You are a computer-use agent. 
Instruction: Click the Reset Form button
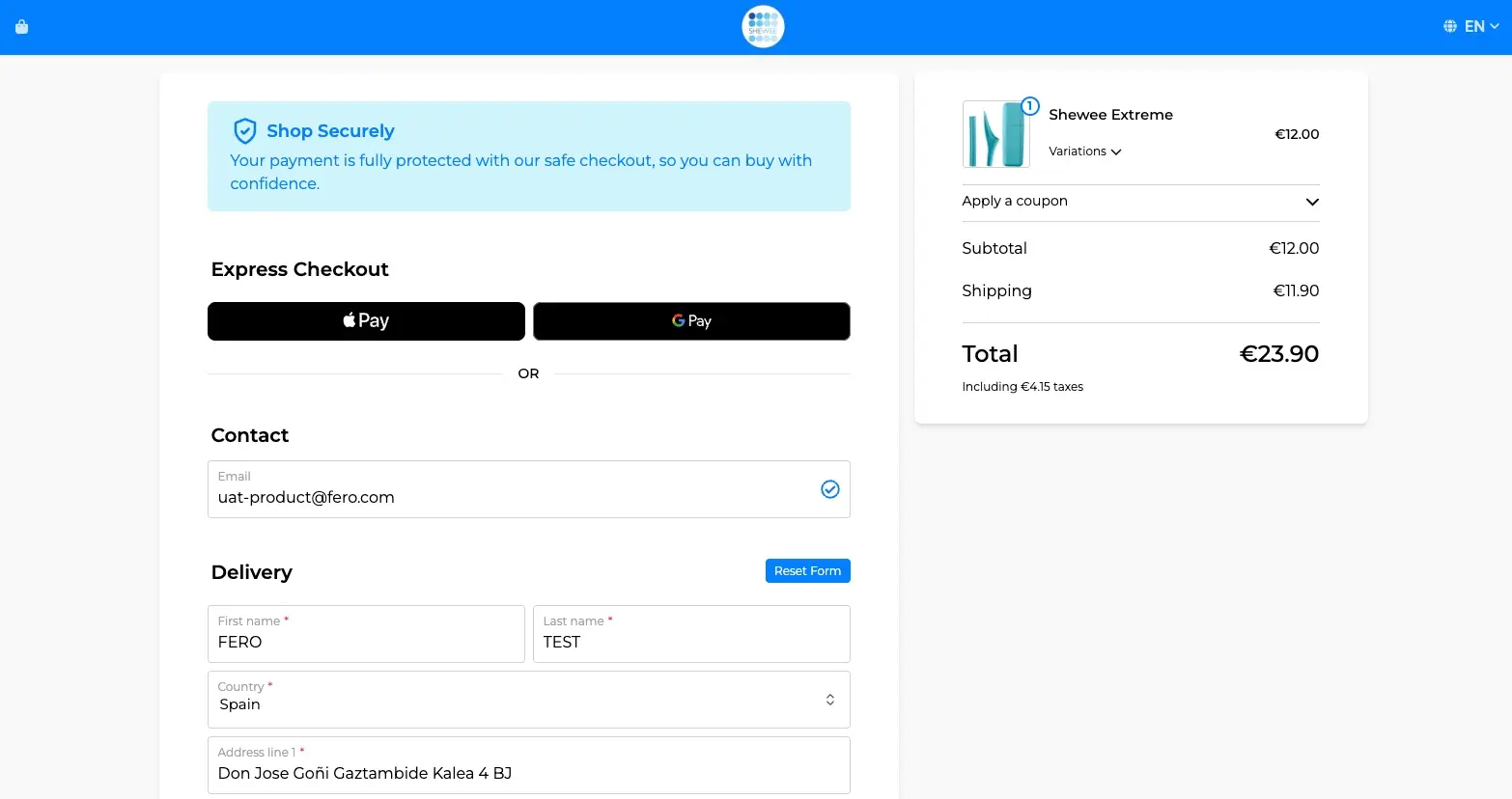click(x=808, y=571)
